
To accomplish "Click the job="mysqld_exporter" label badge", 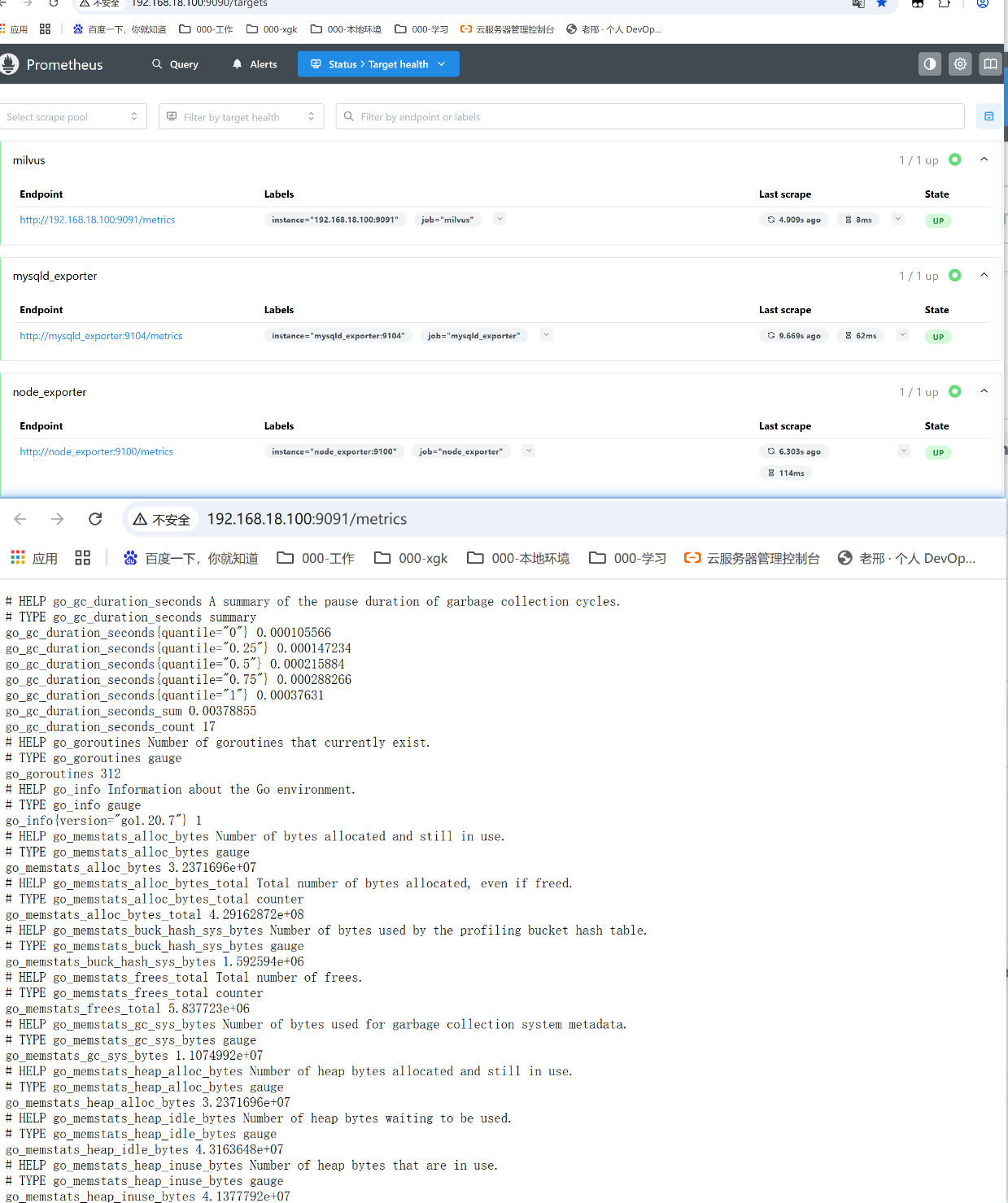I will pyautogui.click(x=474, y=335).
